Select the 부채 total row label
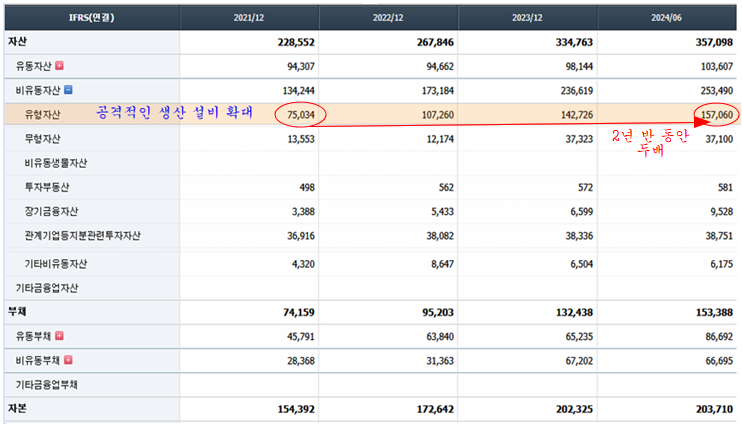Image resolution: width=742 pixels, height=424 pixels. pyautogui.click(x=18, y=311)
